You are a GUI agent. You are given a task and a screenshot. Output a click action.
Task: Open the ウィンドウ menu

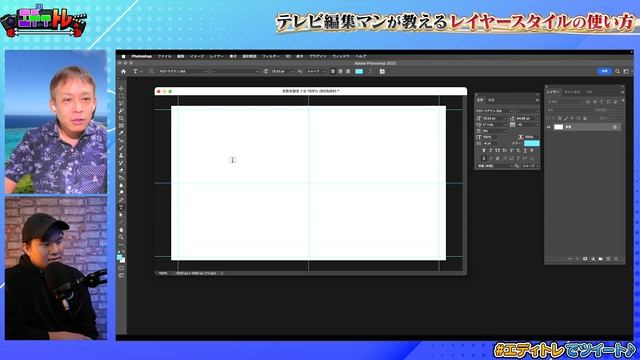click(x=341, y=56)
